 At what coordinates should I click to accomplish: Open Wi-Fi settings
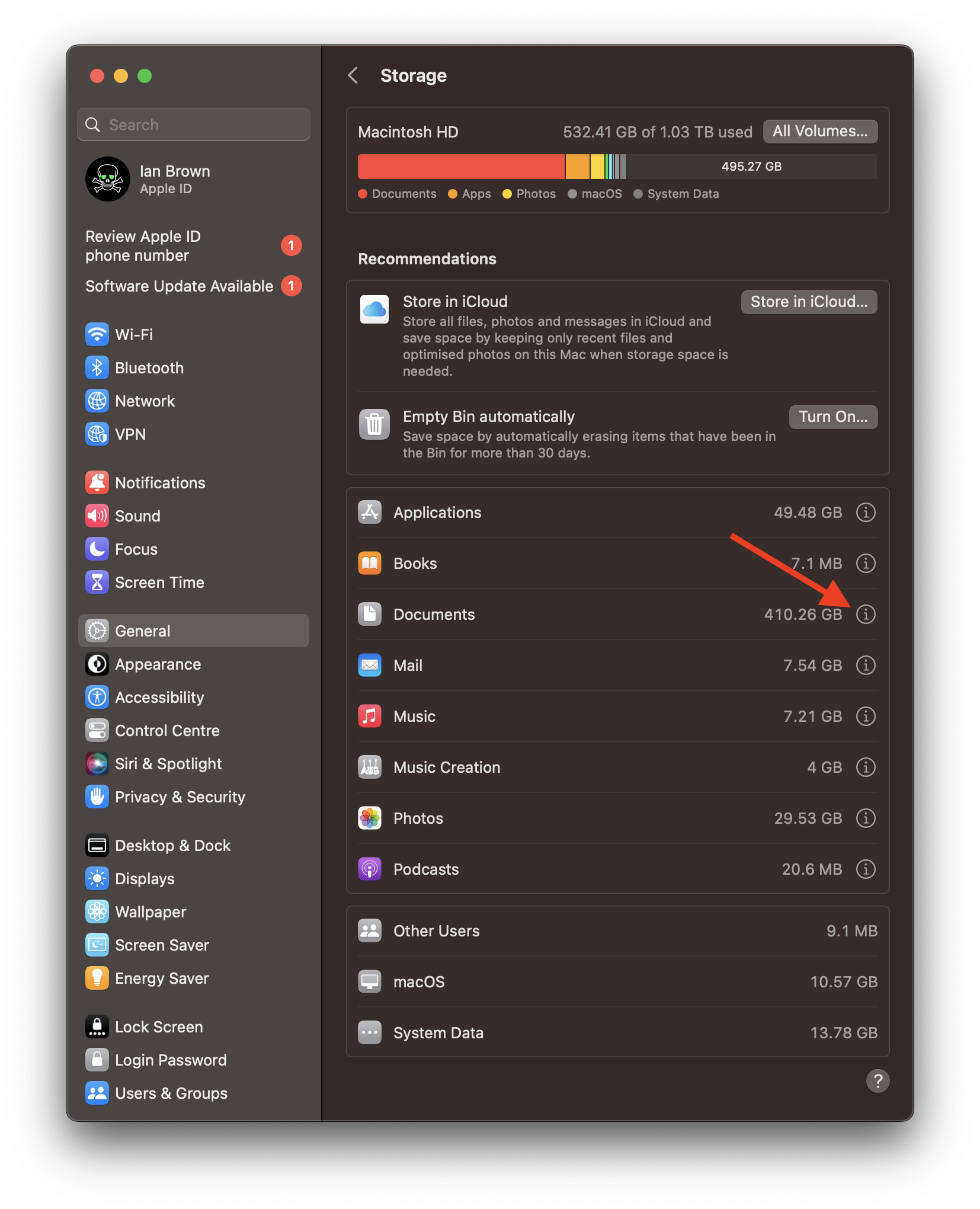(x=193, y=335)
